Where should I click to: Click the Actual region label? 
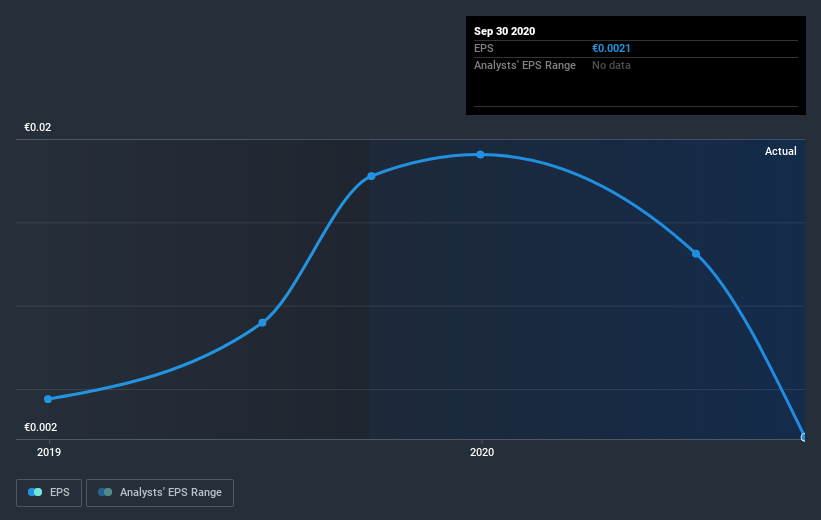pyautogui.click(x=780, y=151)
